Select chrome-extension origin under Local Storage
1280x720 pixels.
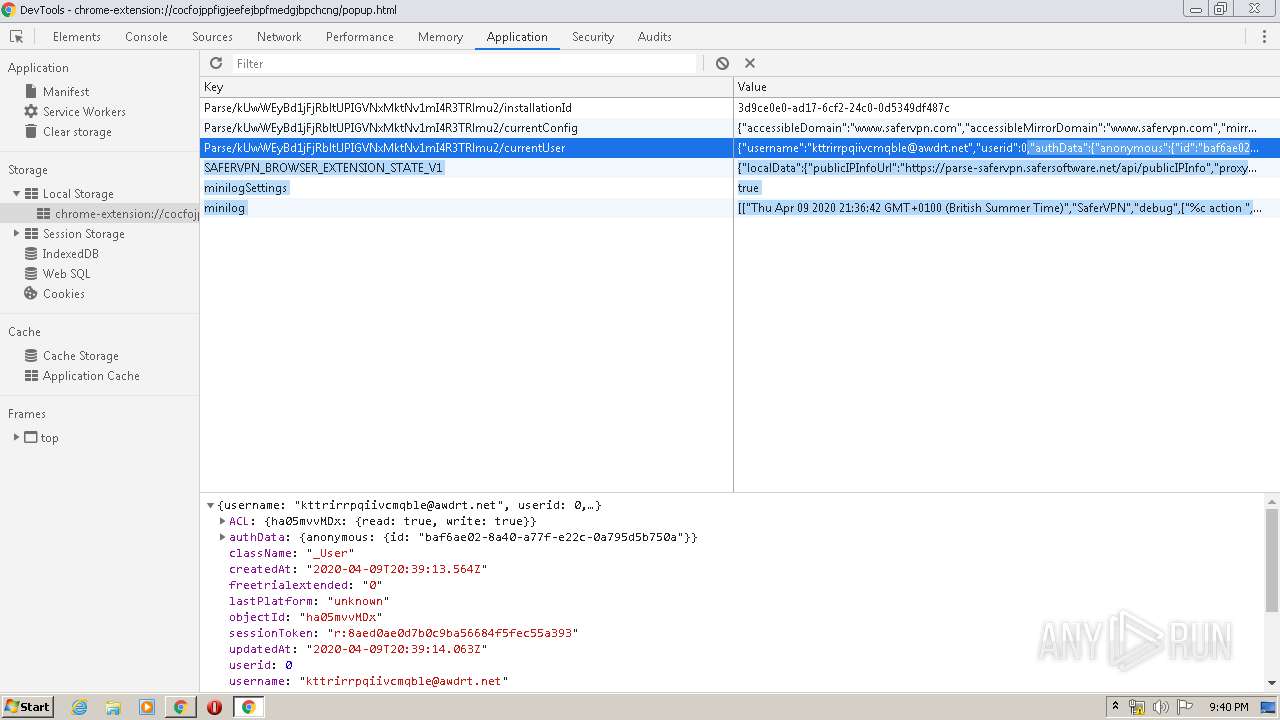point(117,213)
